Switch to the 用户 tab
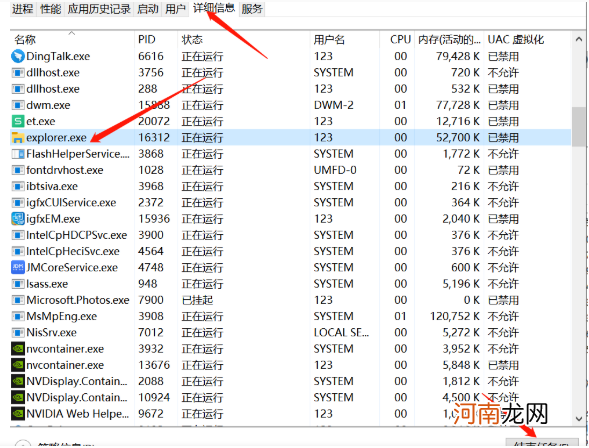The width and height of the screenshot is (589, 448). pos(175,9)
